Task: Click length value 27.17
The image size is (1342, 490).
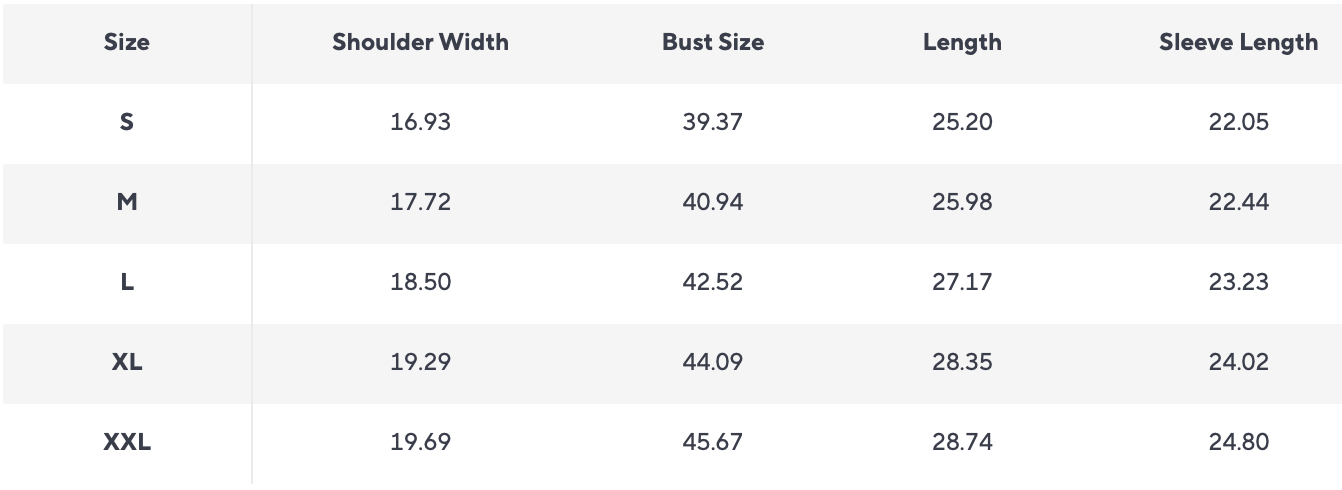Action: pos(962,282)
